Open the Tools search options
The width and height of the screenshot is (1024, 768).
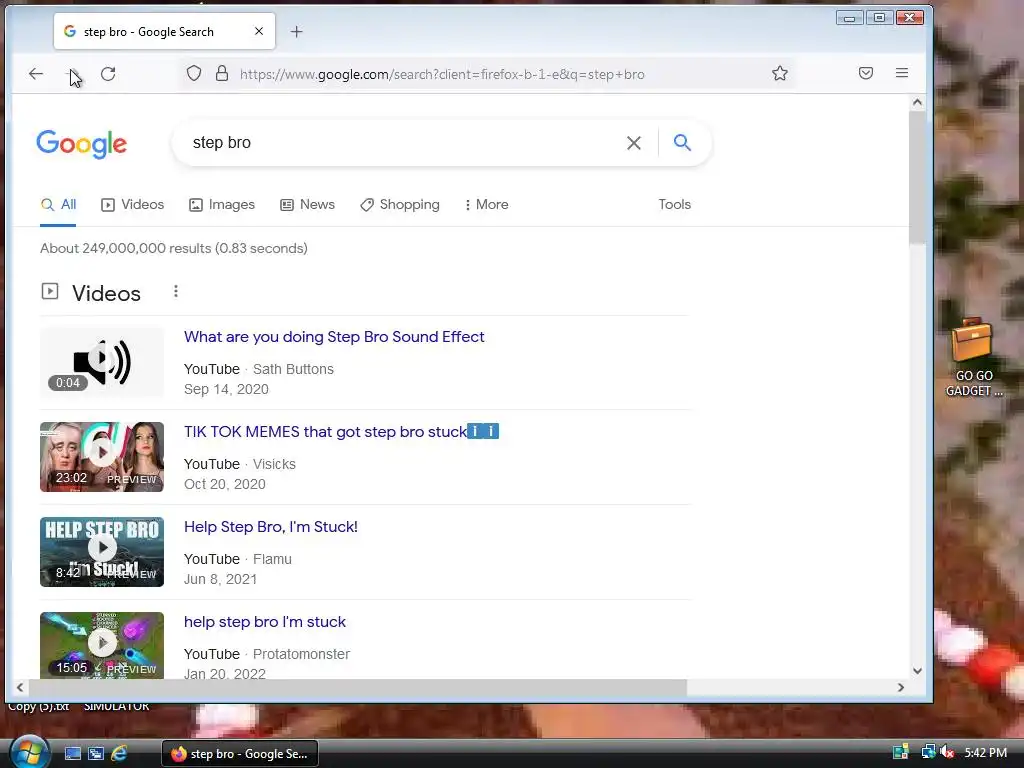pyautogui.click(x=675, y=204)
